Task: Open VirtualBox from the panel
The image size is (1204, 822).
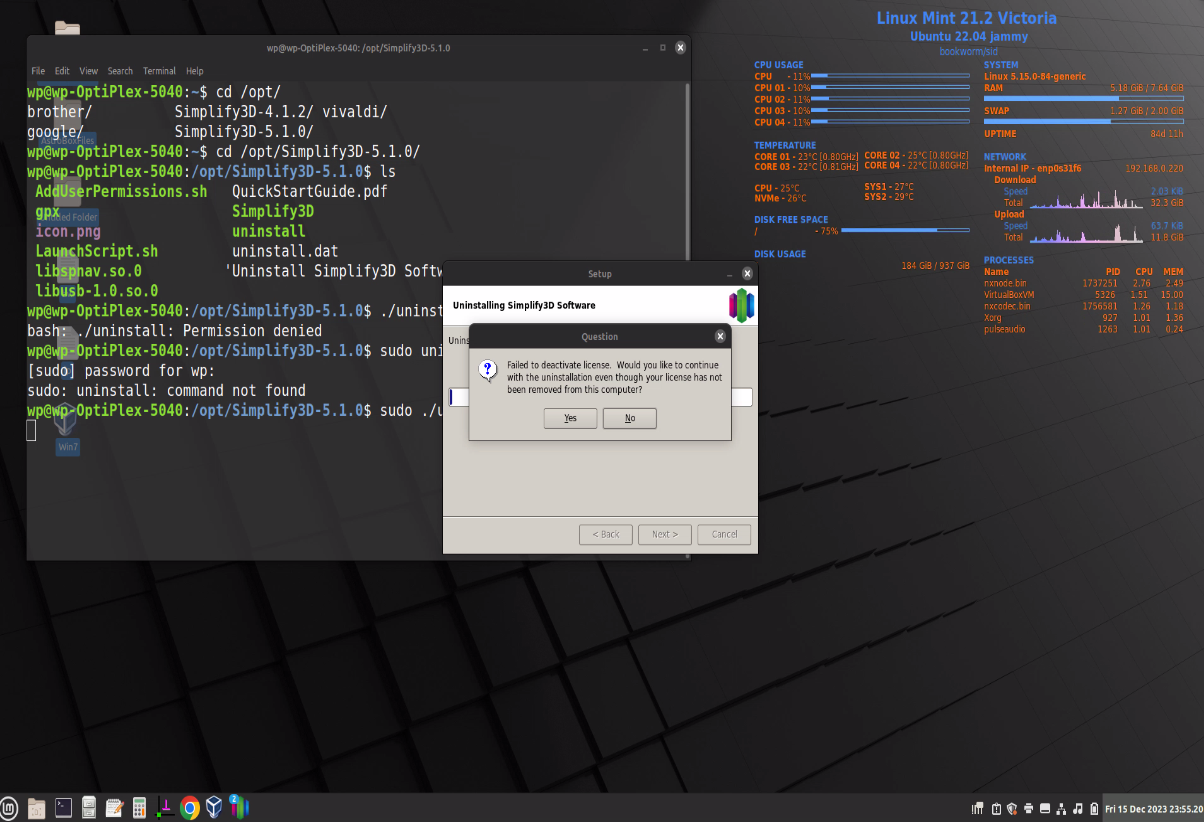Action: click(214, 807)
